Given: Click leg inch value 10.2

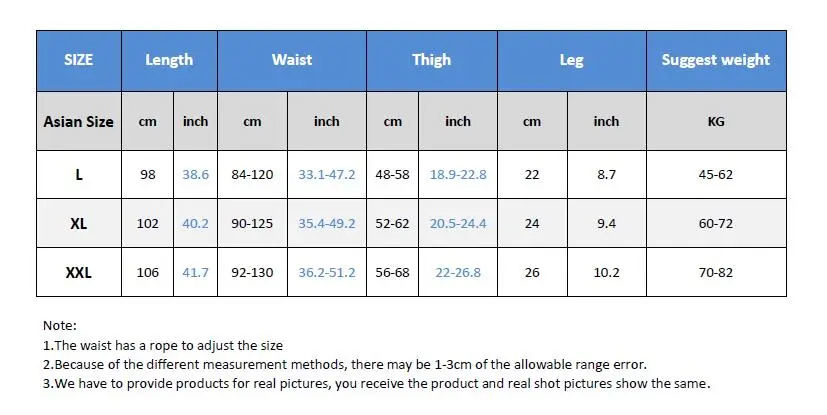Looking at the screenshot, I should point(607,273).
